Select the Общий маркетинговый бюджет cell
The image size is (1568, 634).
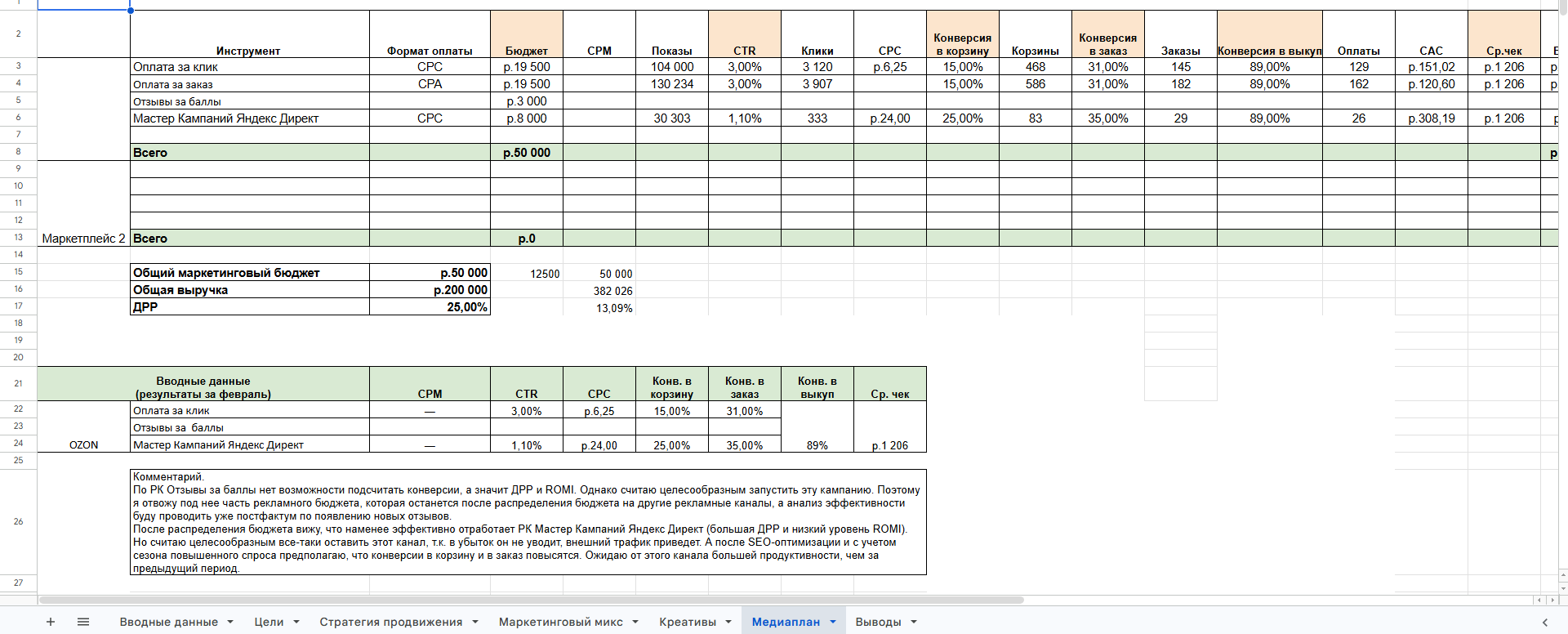coord(249,273)
